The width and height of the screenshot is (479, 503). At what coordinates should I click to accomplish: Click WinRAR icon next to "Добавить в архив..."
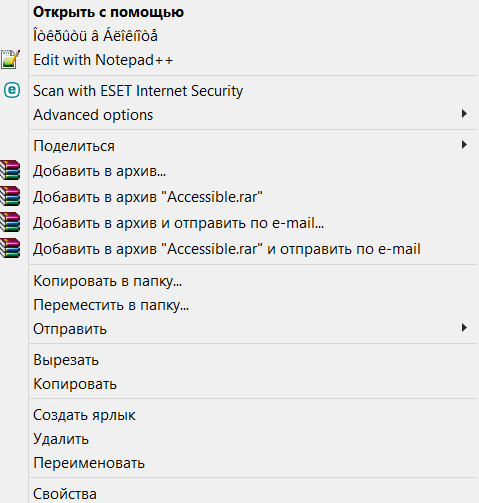[10, 170]
